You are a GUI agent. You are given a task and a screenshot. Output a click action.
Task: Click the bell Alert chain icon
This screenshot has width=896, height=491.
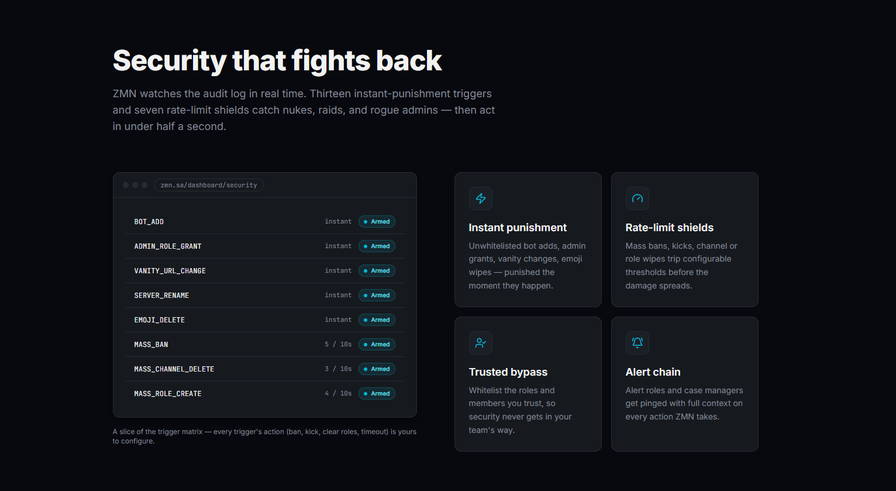637,343
